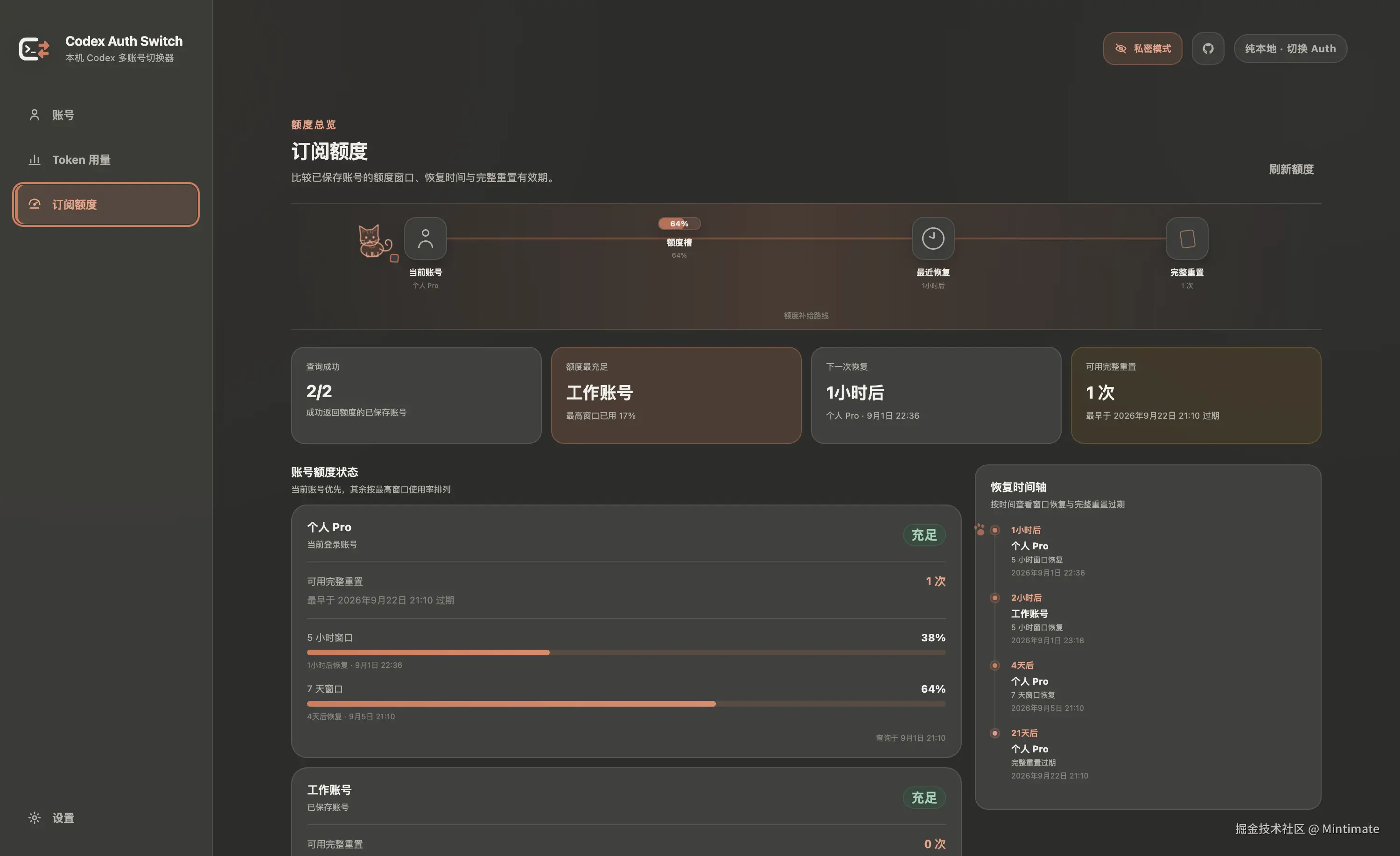Select 订阅额度 in the sidebar

click(x=105, y=204)
